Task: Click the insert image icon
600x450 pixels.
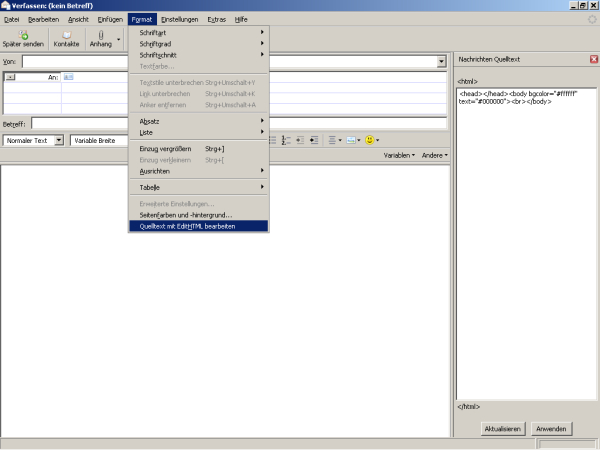Action: pos(351,140)
